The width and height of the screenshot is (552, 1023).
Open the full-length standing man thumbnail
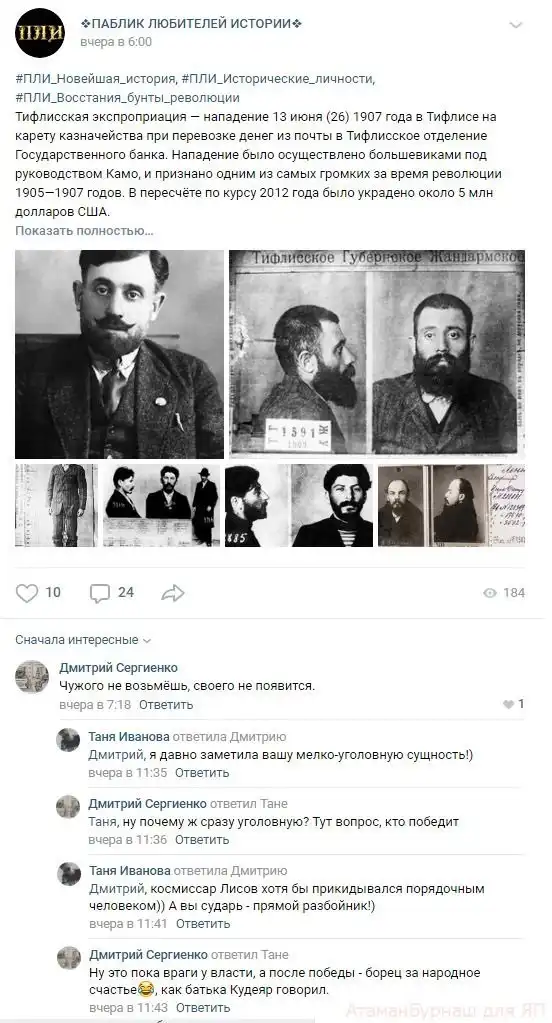(x=56, y=505)
